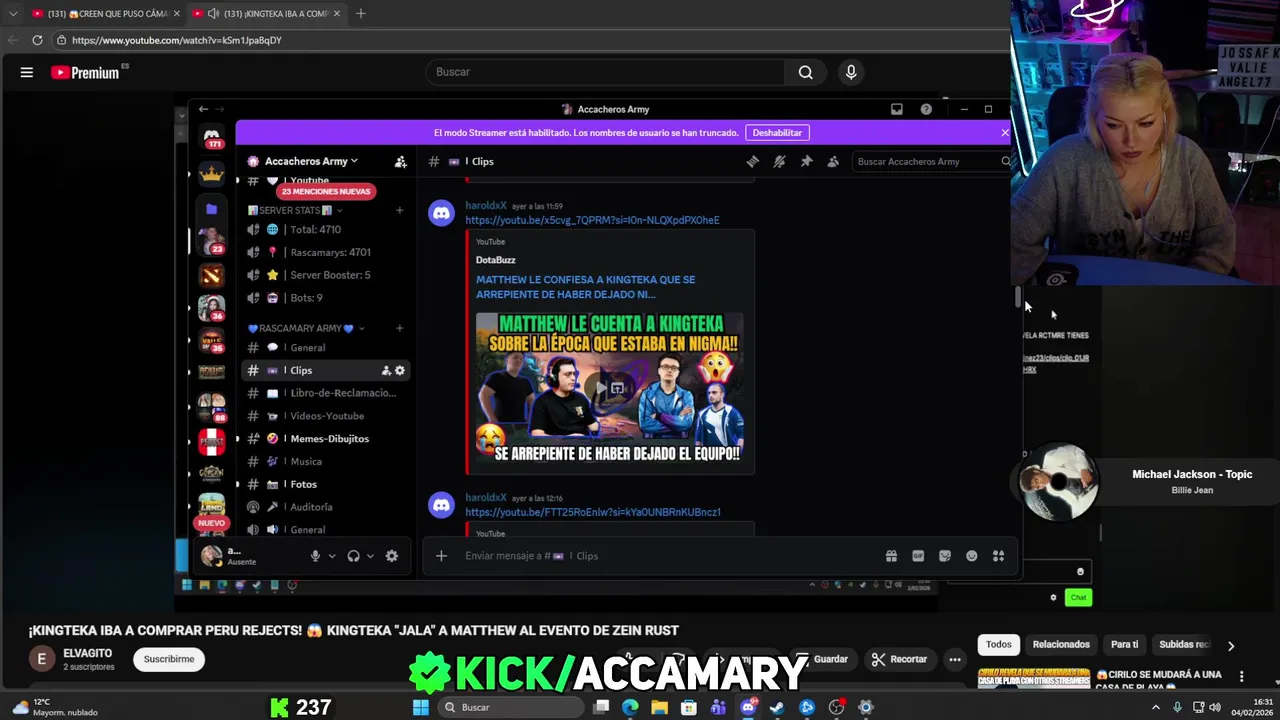Open Memes-Dibujitos channel
Viewport: 1280px width, 720px height.
pos(325,438)
